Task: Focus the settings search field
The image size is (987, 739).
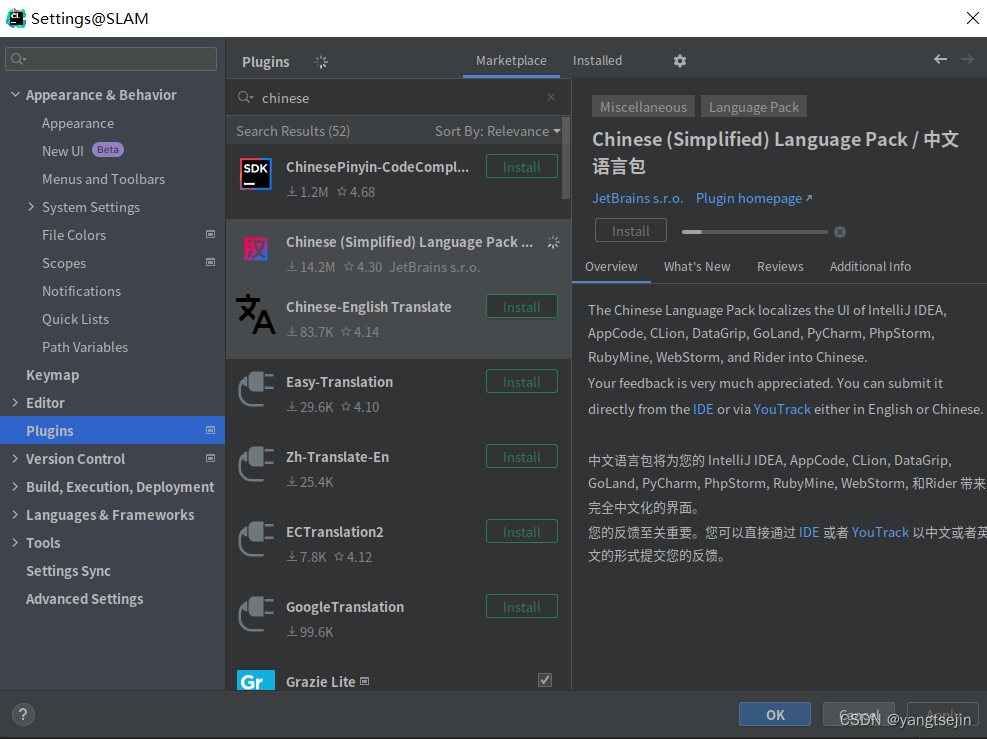Action: 111,59
